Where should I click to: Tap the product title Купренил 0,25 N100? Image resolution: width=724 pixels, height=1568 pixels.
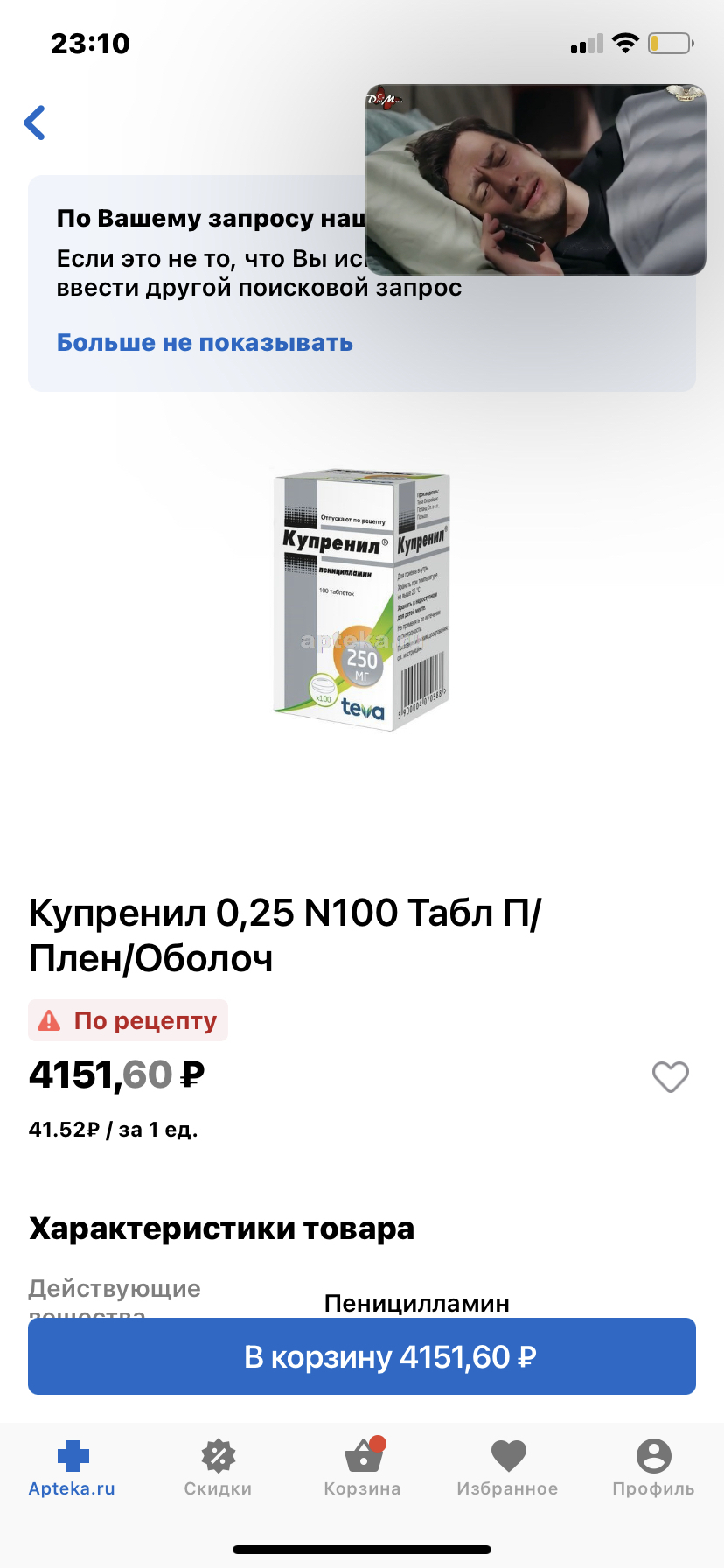(285, 935)
